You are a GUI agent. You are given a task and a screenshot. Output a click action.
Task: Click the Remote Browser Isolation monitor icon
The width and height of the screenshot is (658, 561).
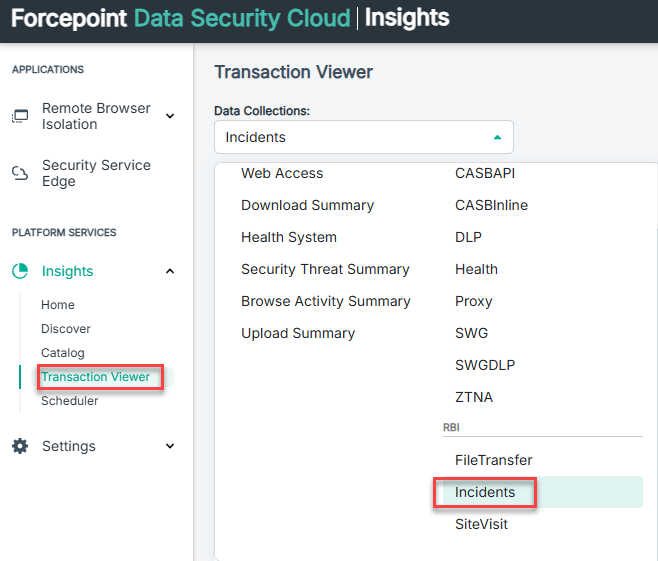coord(20,116)
